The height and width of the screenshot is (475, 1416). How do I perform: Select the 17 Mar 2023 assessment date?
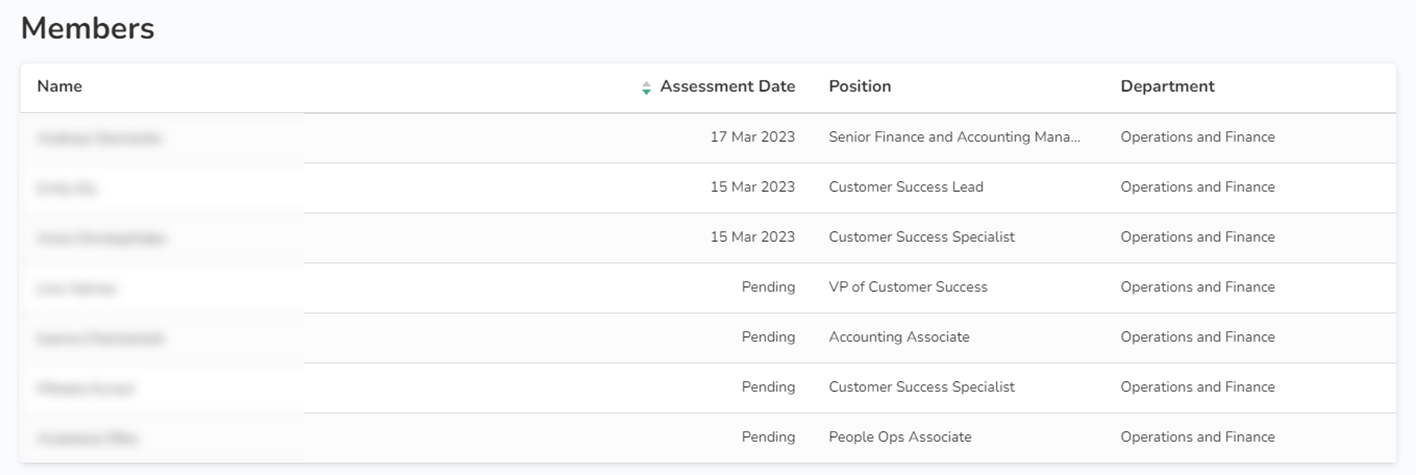click(752, 137)
